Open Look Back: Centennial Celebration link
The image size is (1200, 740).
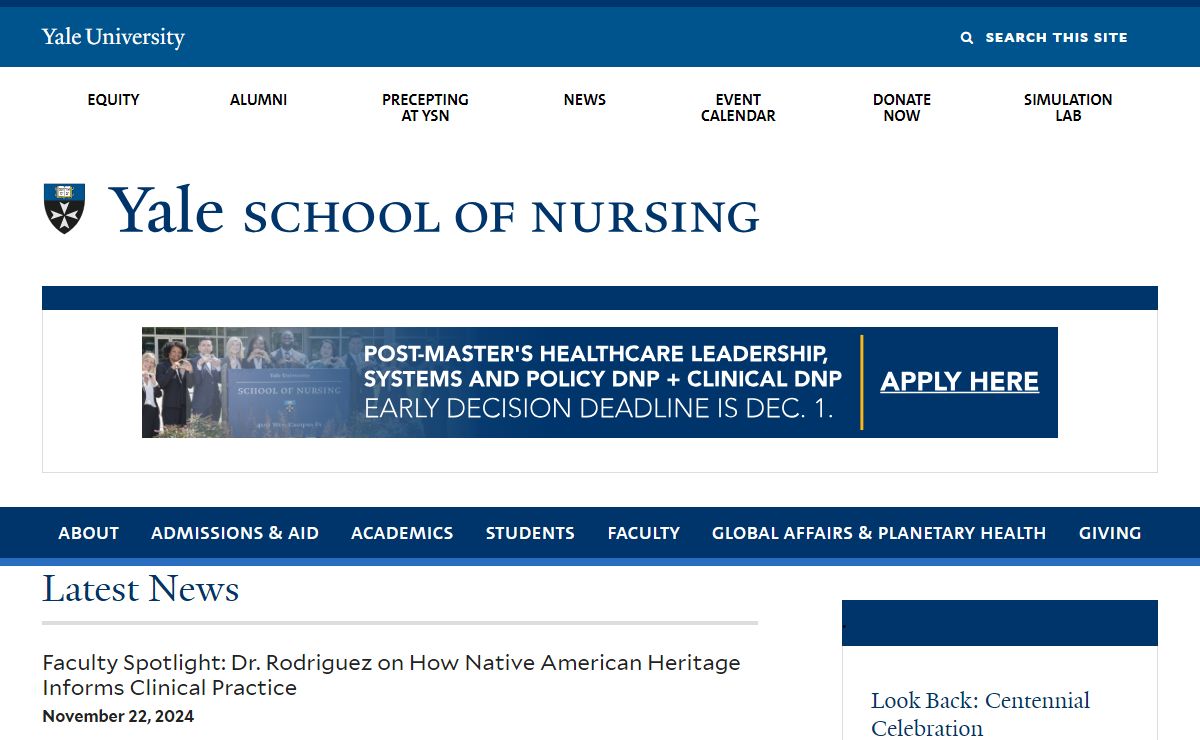(980, 714)
